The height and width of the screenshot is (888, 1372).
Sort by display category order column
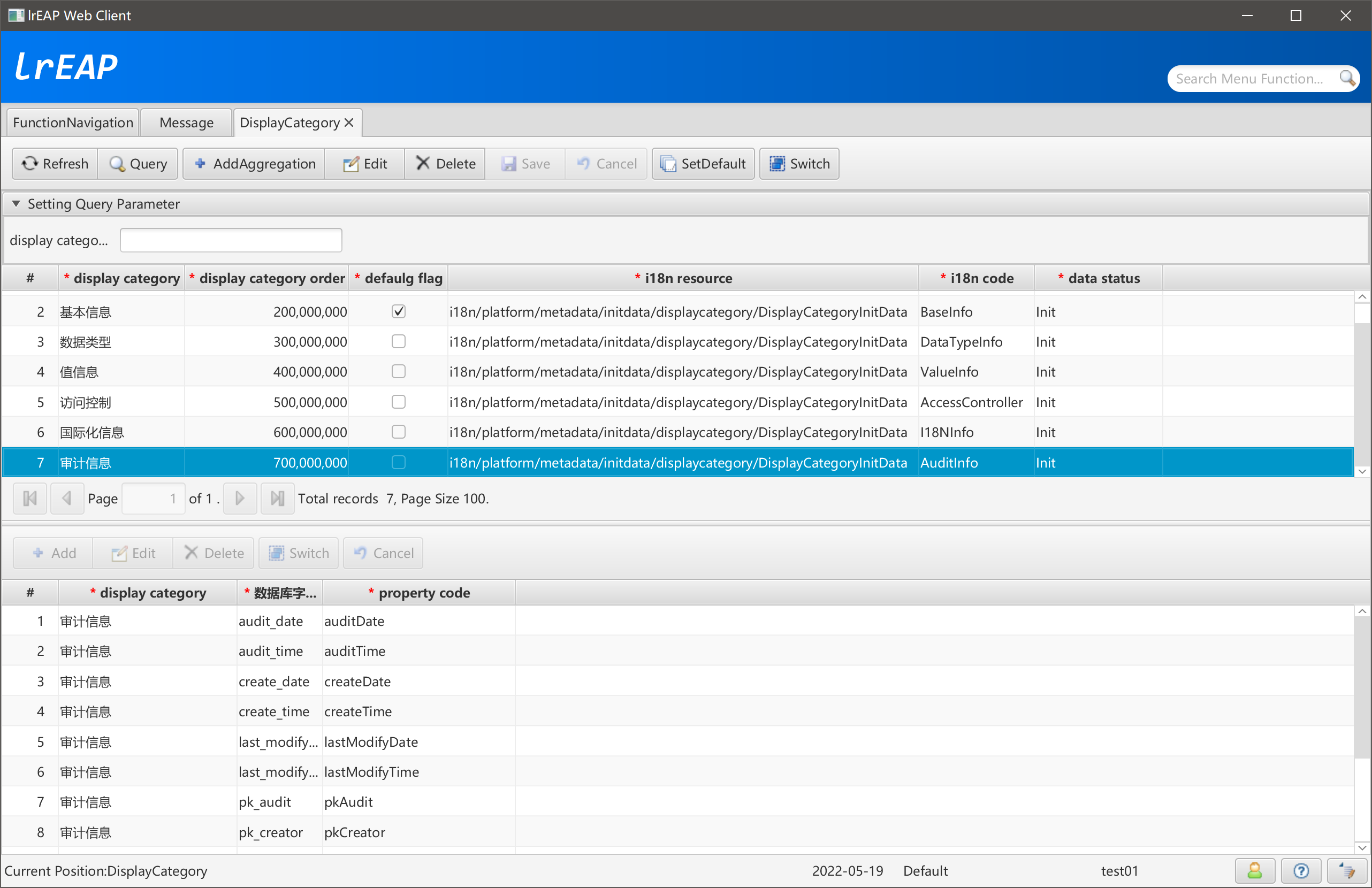266,278
